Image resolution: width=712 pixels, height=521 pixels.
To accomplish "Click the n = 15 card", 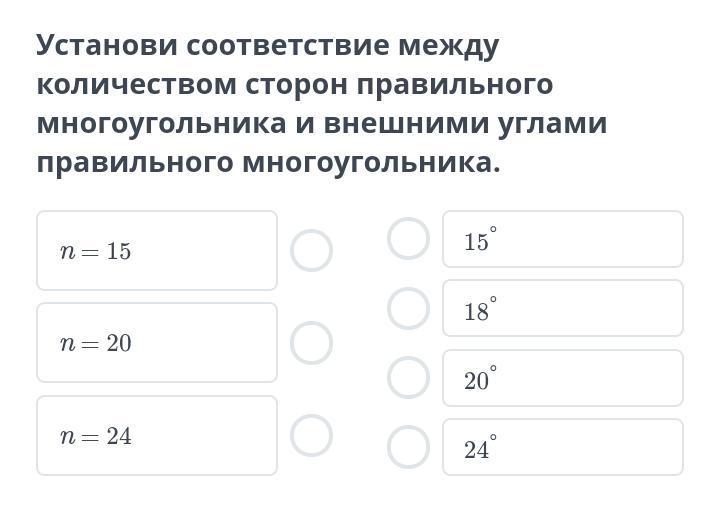I will click(157, 251).
